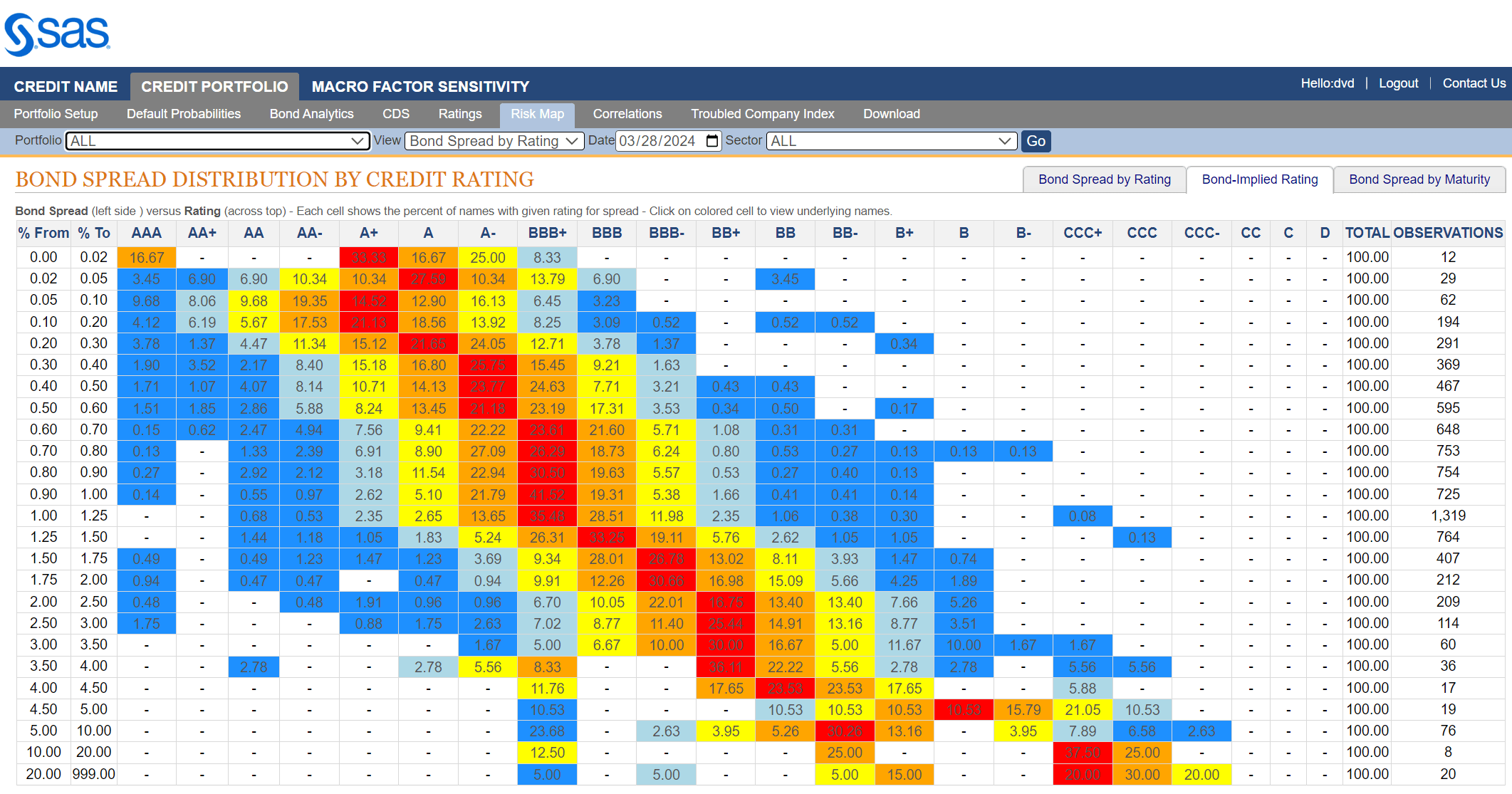Screen dimensions: 1512x794
Task: Open Troubled Company Index
Action: (x=762, y=114)
